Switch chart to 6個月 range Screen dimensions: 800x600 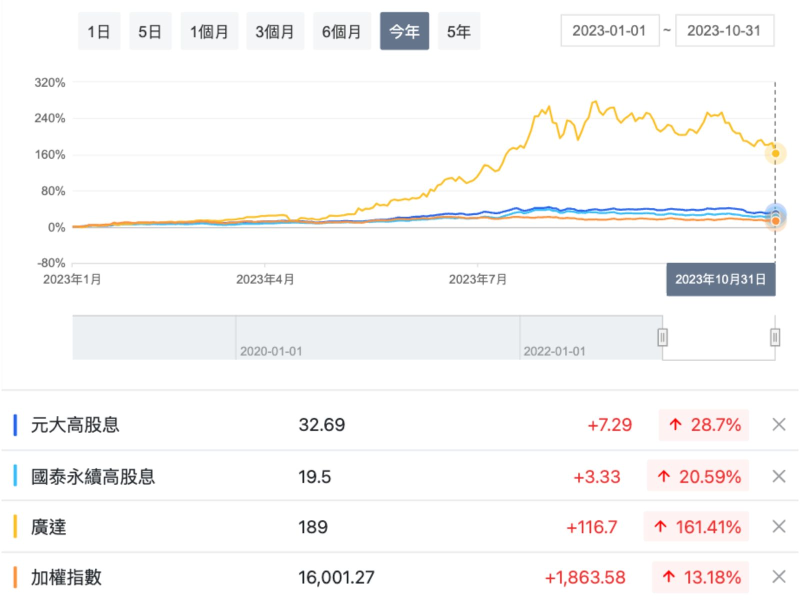[x=341, y=31]
